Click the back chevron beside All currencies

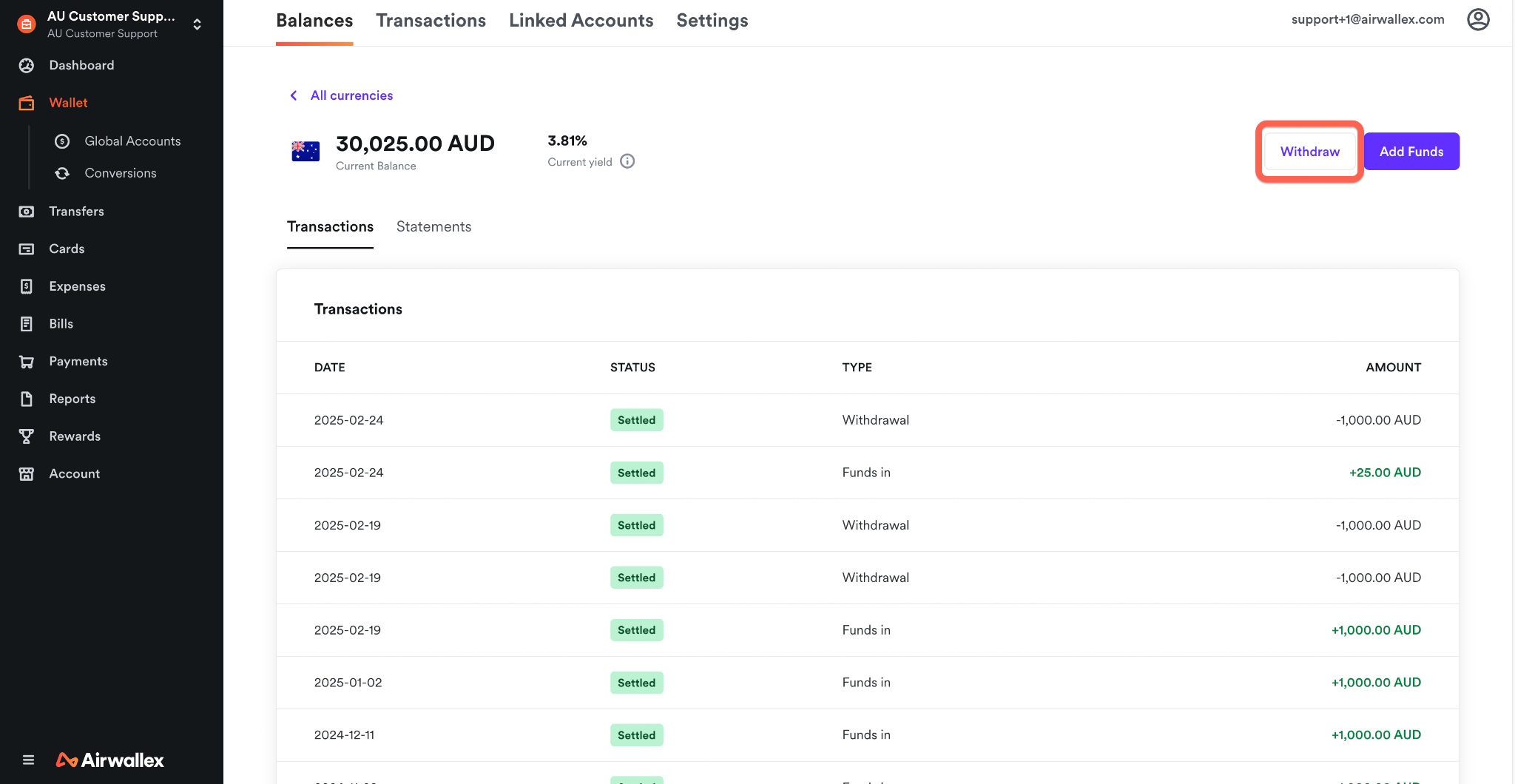(x=294, y=95)
